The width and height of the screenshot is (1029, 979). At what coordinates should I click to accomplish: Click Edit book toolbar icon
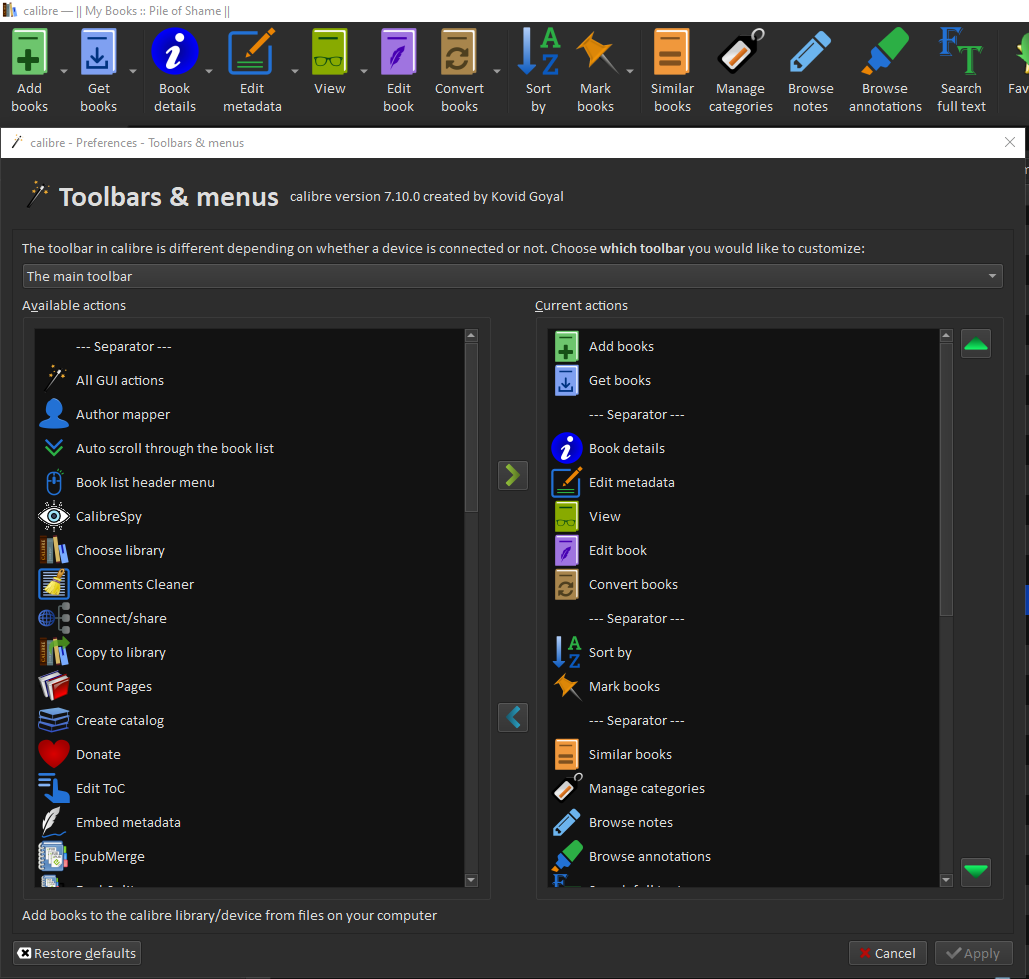[398, 52]
